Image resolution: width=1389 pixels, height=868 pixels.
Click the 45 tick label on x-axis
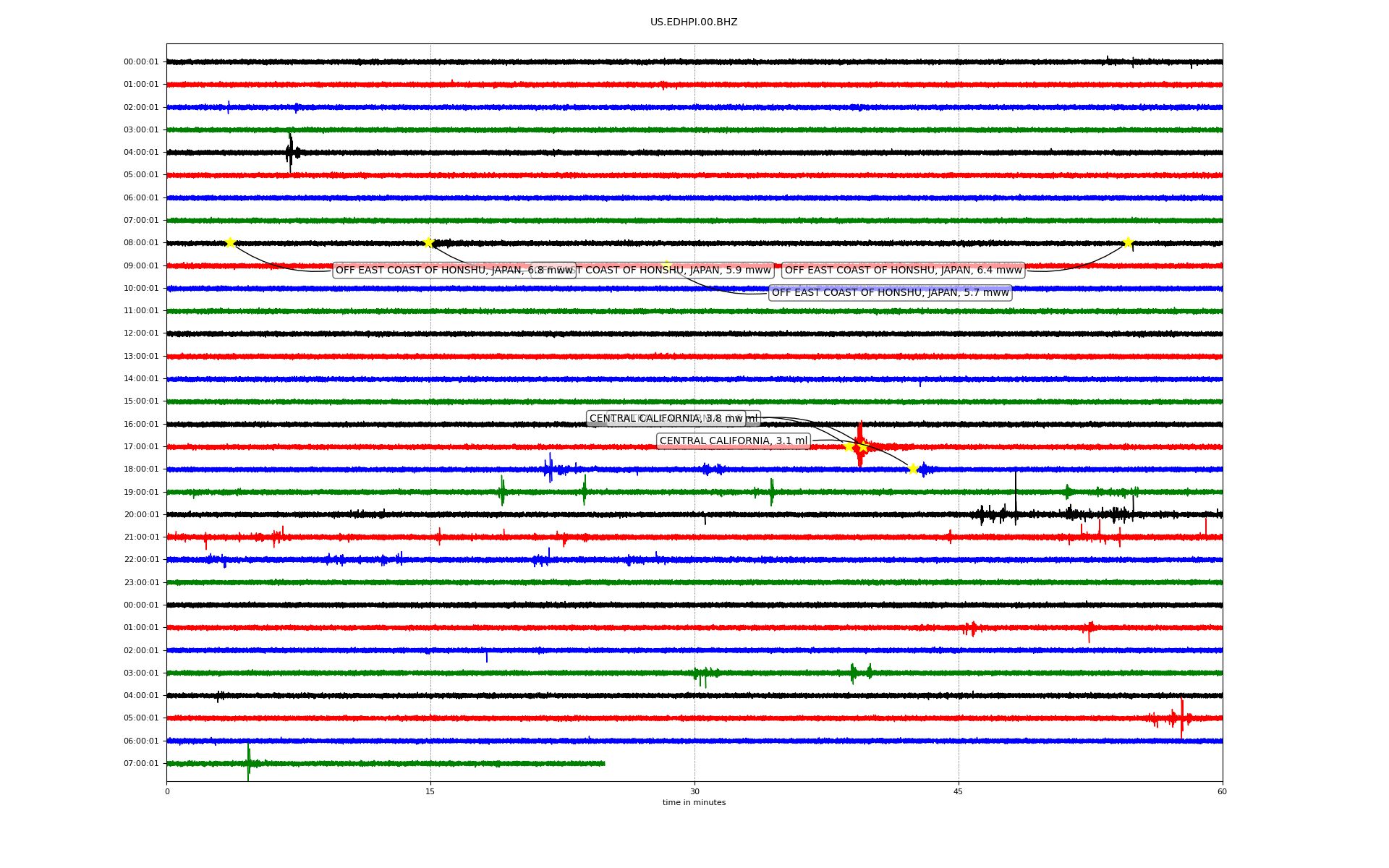pos(959,791)
